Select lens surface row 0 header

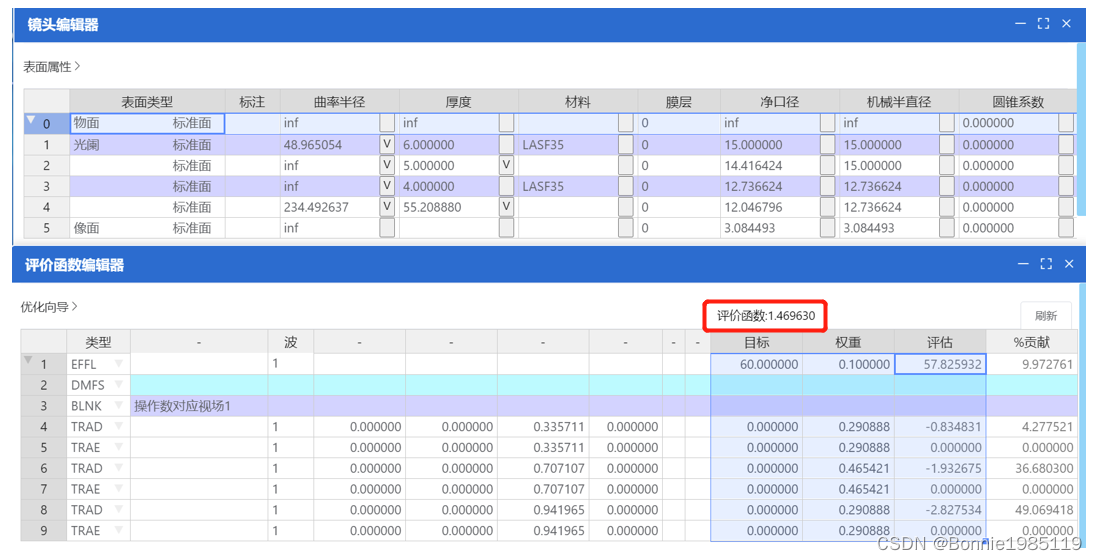[x=46, y=123]
